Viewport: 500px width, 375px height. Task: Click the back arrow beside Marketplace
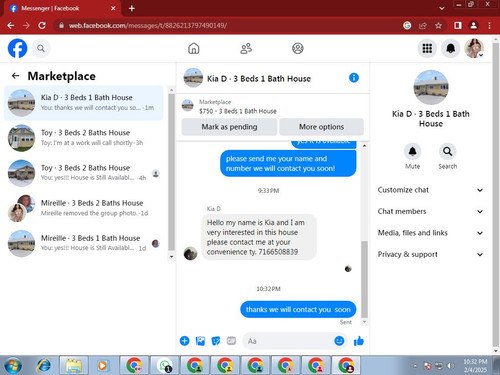(x=15, y=76)
